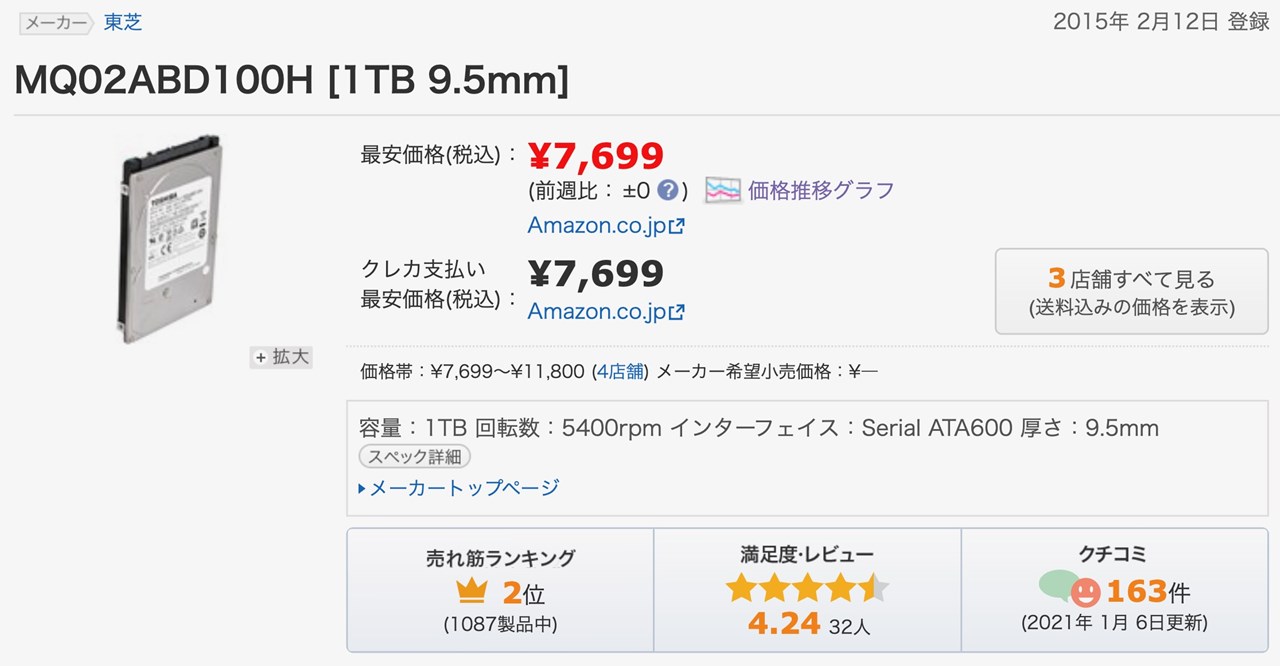Click the +拡大 enlarge button
Screen dimensions: 1280x666
[281, 357]
